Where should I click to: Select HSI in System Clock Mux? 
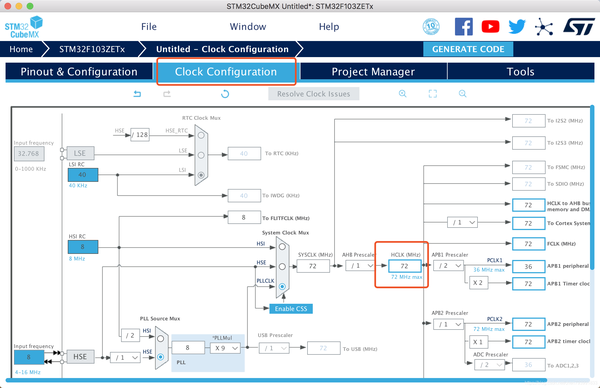click(x=282, y=247)
